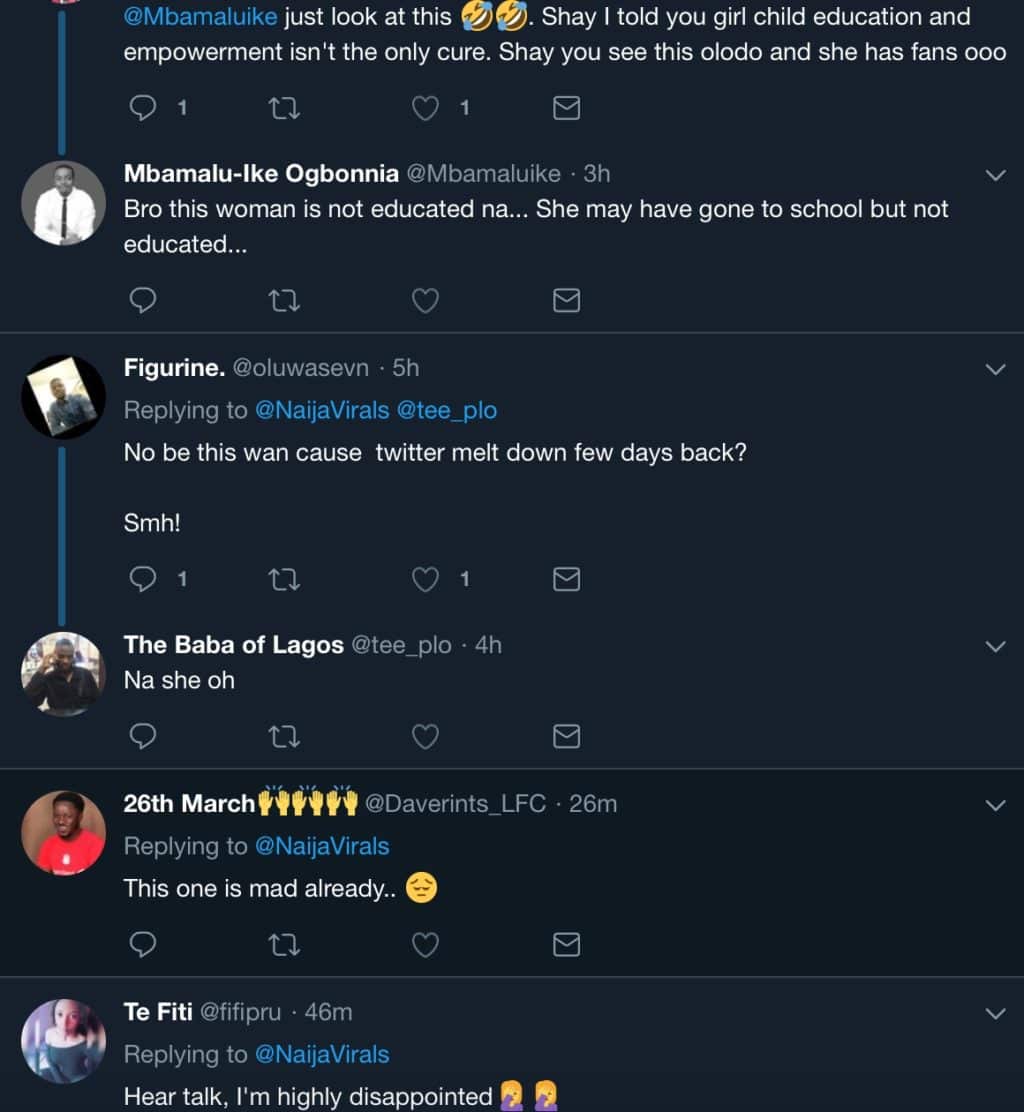Open @NaijaVirals link in Te Fiti's reply
This screenshot has height=1112, width=1024.
click(x=322, y=1054)
